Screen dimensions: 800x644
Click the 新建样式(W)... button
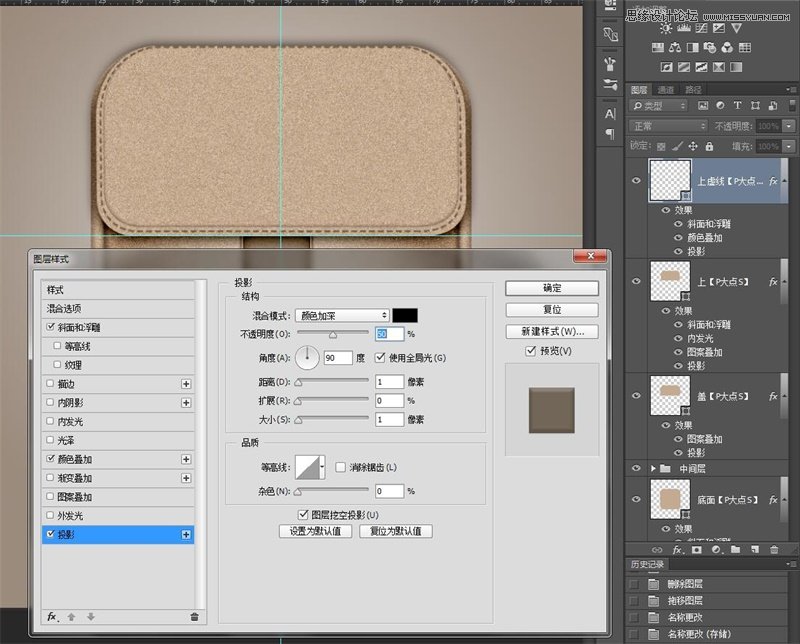coord(552,331)
